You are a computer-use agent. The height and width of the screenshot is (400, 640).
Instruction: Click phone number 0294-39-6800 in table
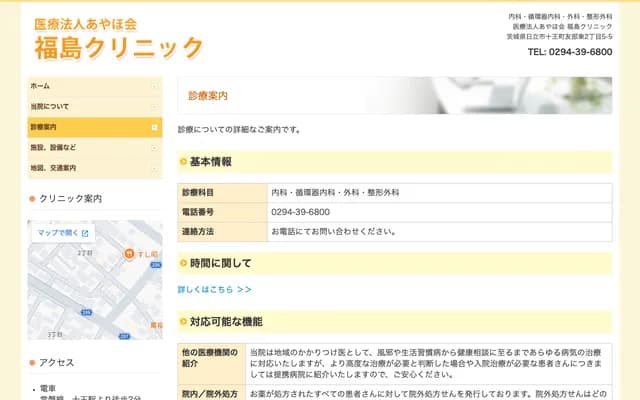point(300,212)
